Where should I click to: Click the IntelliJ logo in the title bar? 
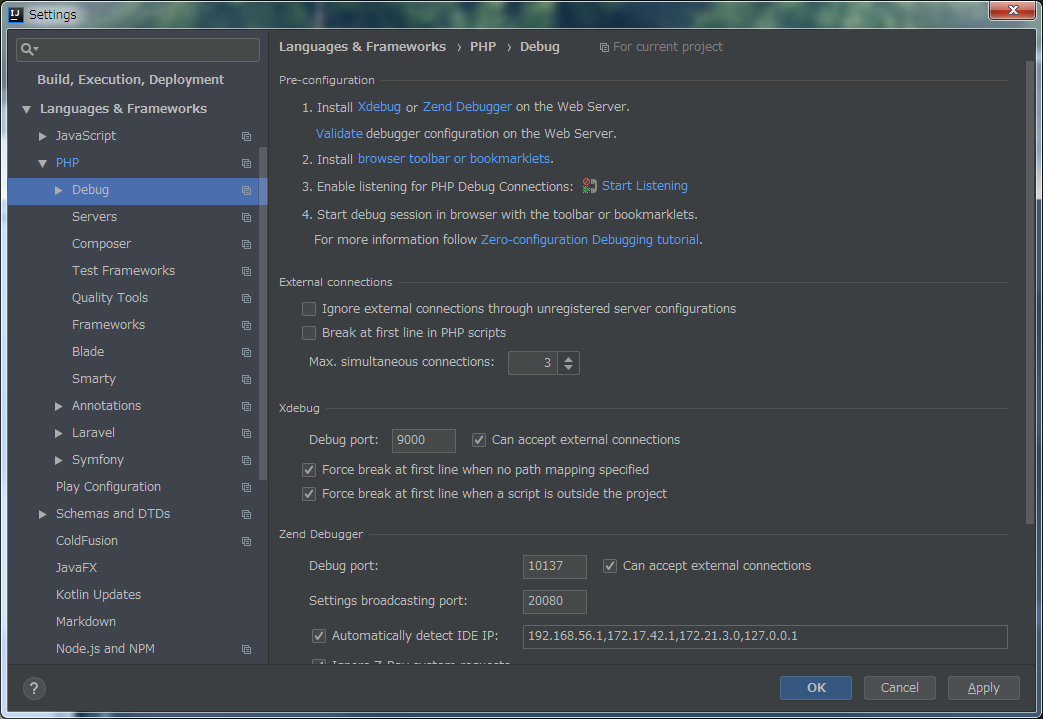17,14
